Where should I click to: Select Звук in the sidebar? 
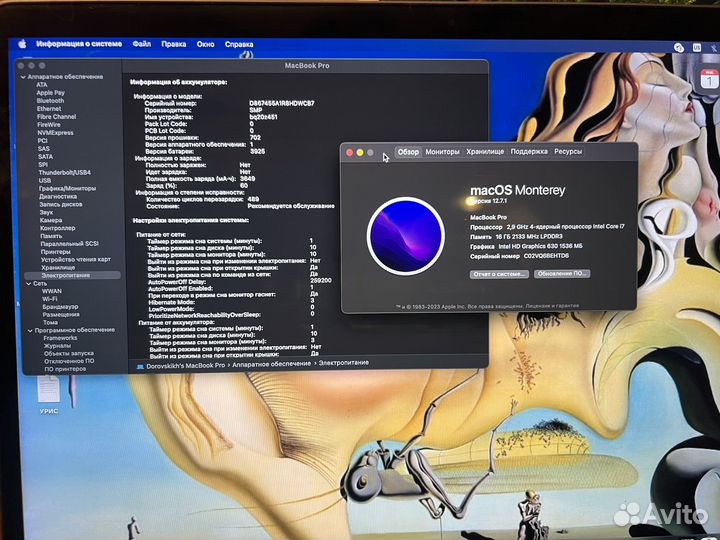click(46, 212)
